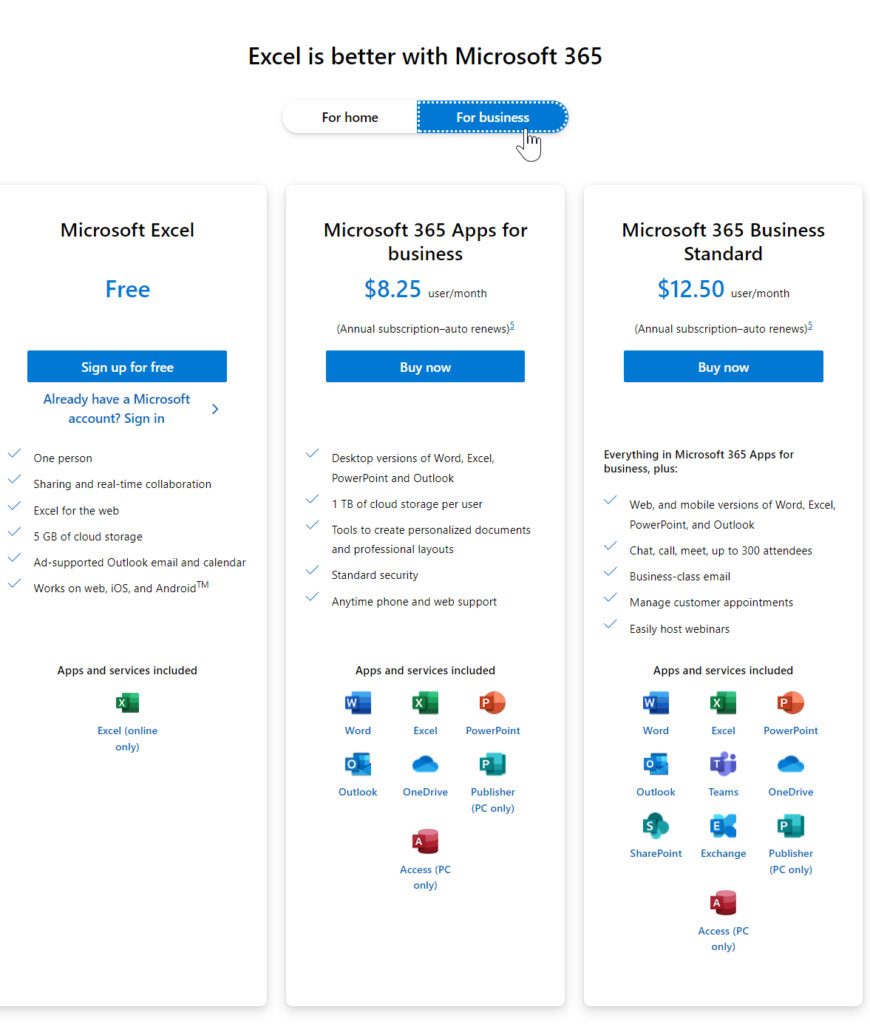Click the '$8.25' price
870x1024 pixels.
393,289
